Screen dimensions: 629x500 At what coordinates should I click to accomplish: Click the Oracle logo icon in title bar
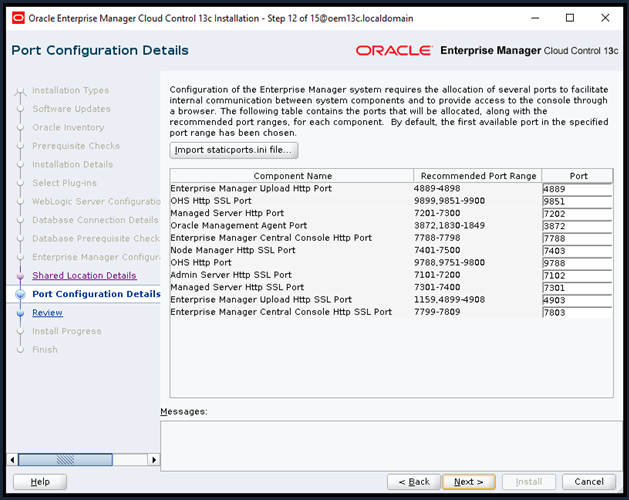click(x=18, y=18)
